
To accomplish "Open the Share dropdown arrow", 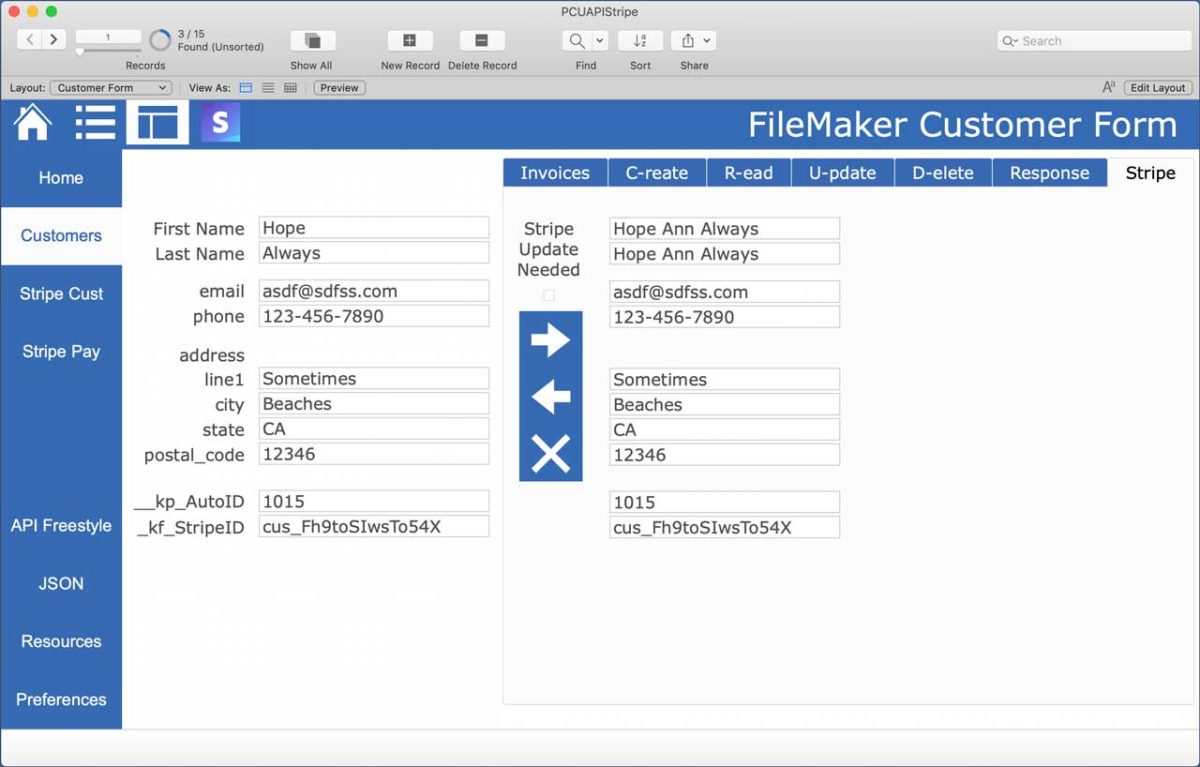I will tap(707, 41).
